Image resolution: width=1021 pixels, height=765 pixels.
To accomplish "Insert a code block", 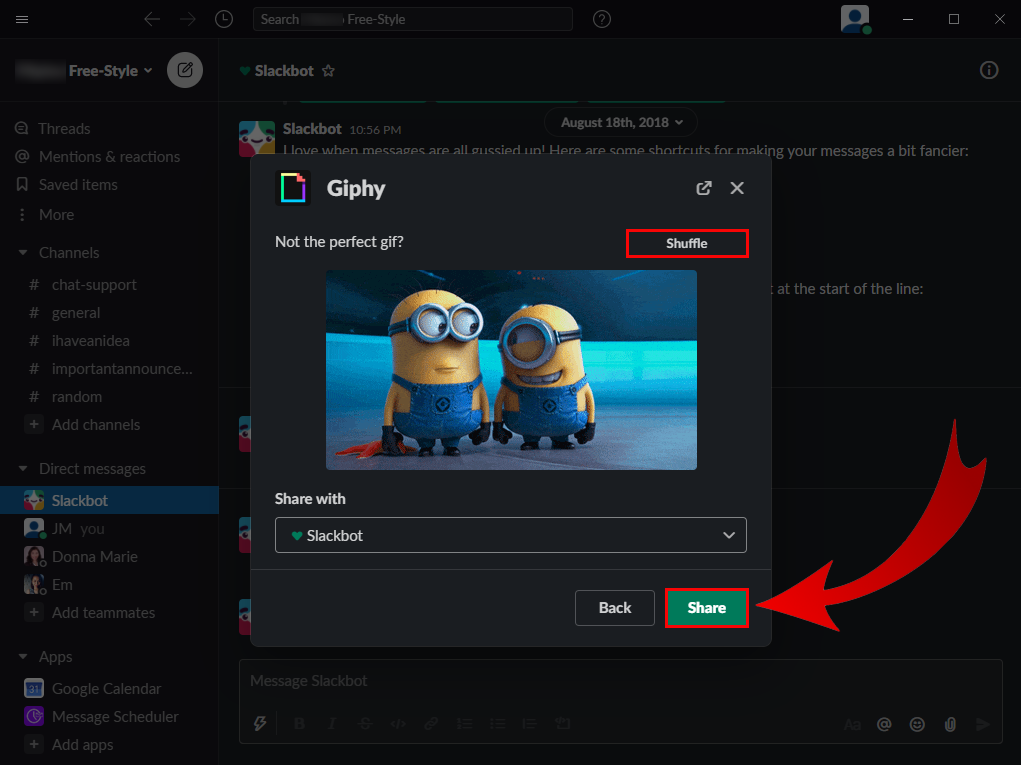I will click(563, 724).
